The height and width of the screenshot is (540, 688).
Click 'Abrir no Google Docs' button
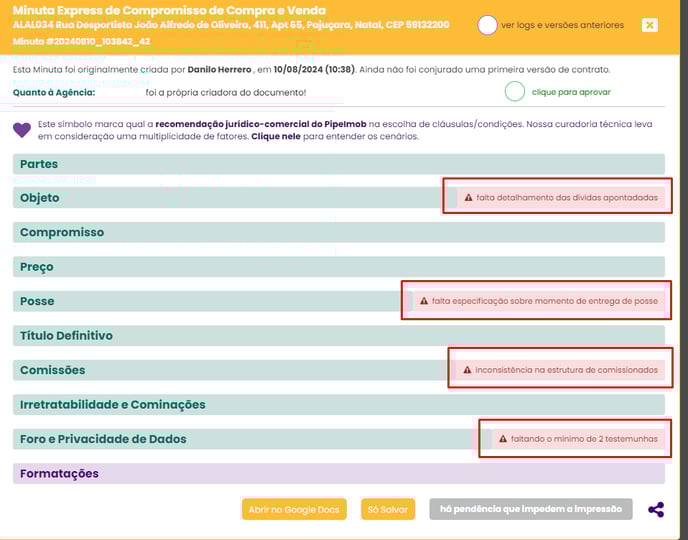(x=294, y=509)
